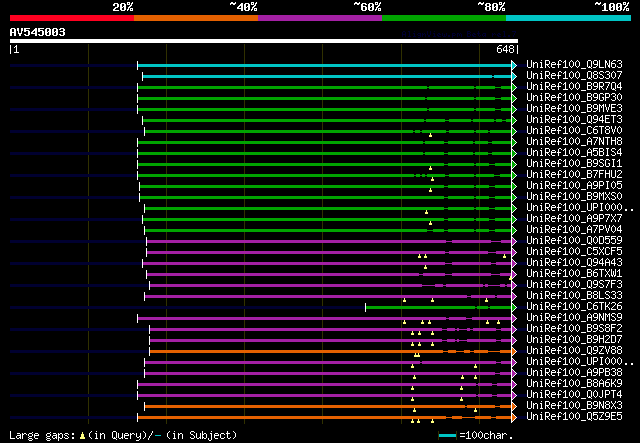This screenshot has height=443, width=640.
Task: Click the green A7NTH8 alignment bar
Action: coord(324,142)
